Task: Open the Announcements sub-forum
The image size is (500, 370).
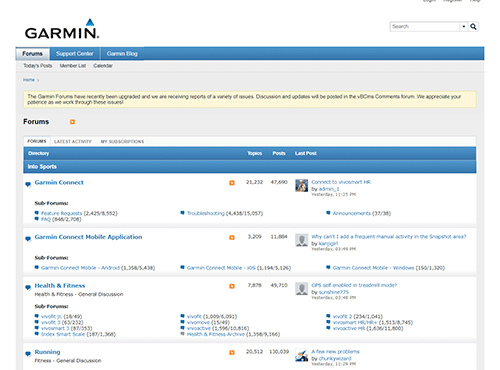Action: [x=352, y=213]
